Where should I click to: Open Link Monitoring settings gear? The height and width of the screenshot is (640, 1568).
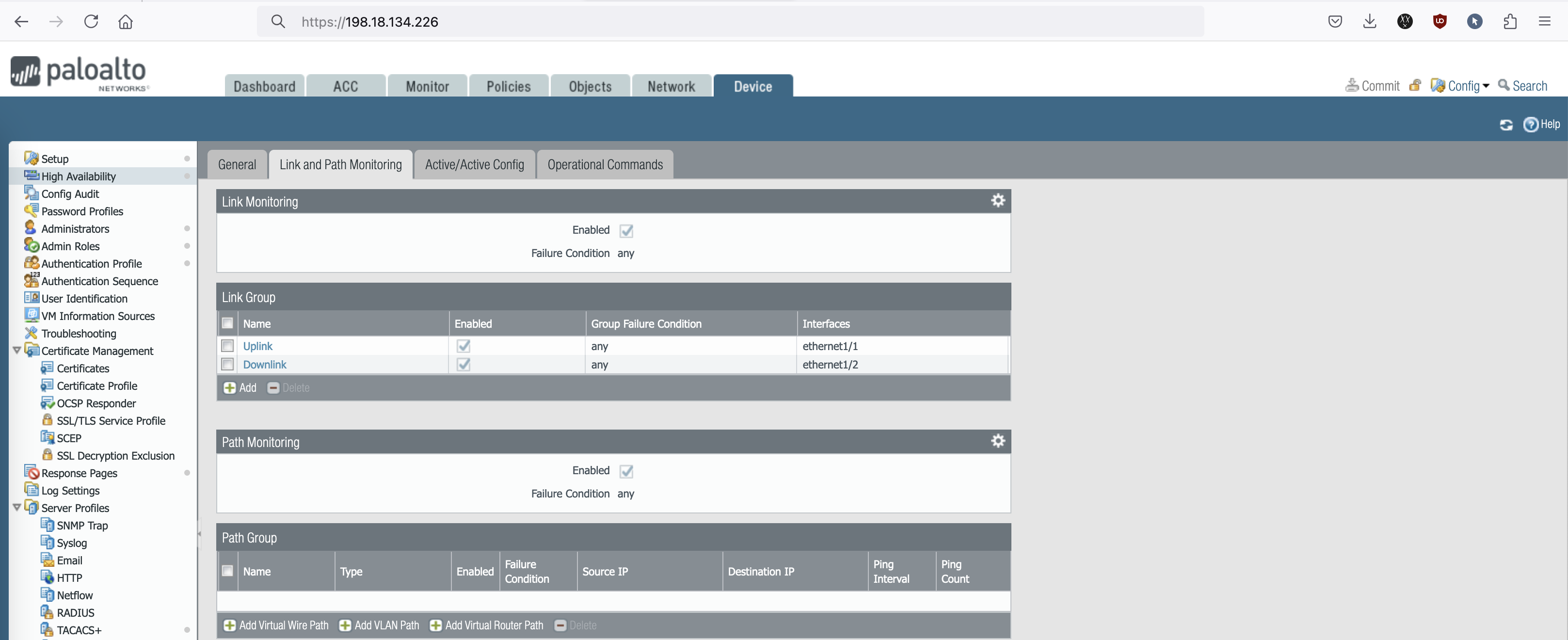pos(998,200)
